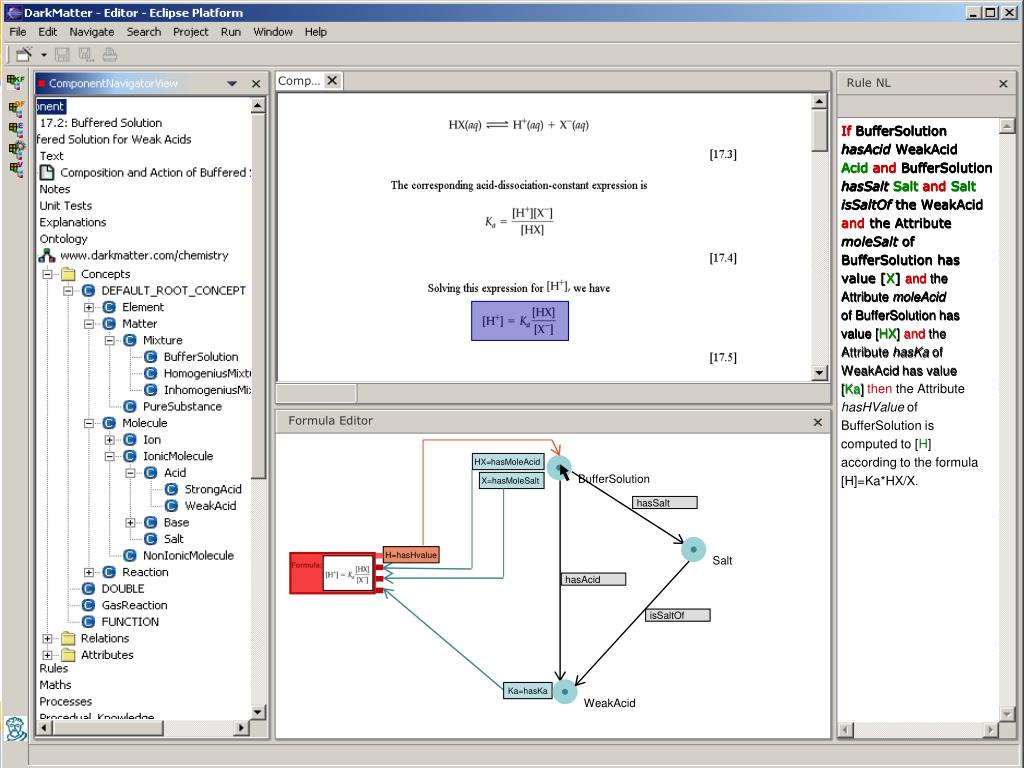The width and height of the screenshot is (1024, 768).
Task: Click the Attributes folder icon
Action: click(x=69, y=654)
